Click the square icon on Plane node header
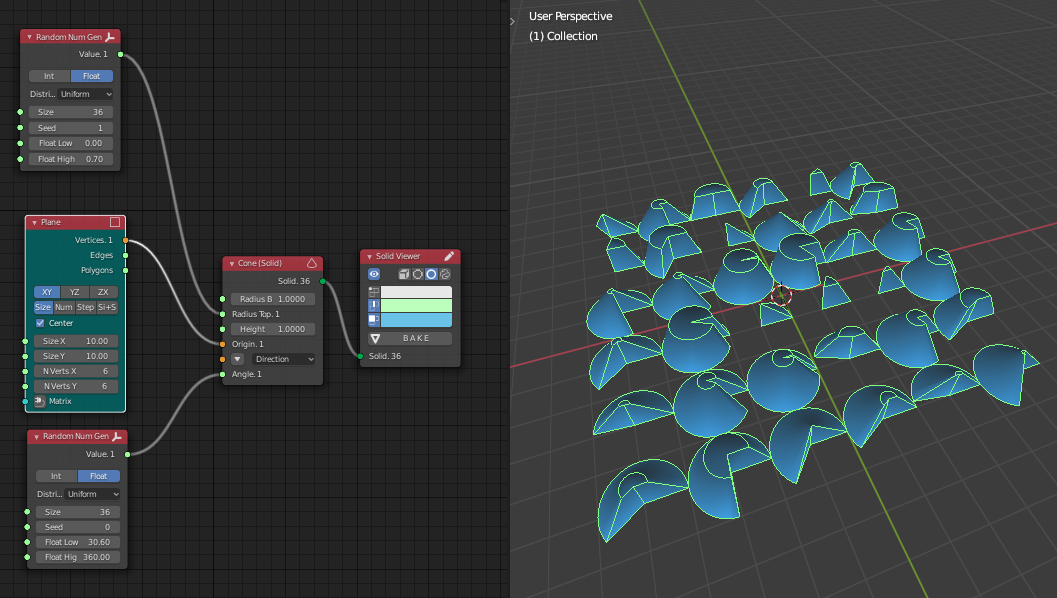 click(x=115, y=222)
